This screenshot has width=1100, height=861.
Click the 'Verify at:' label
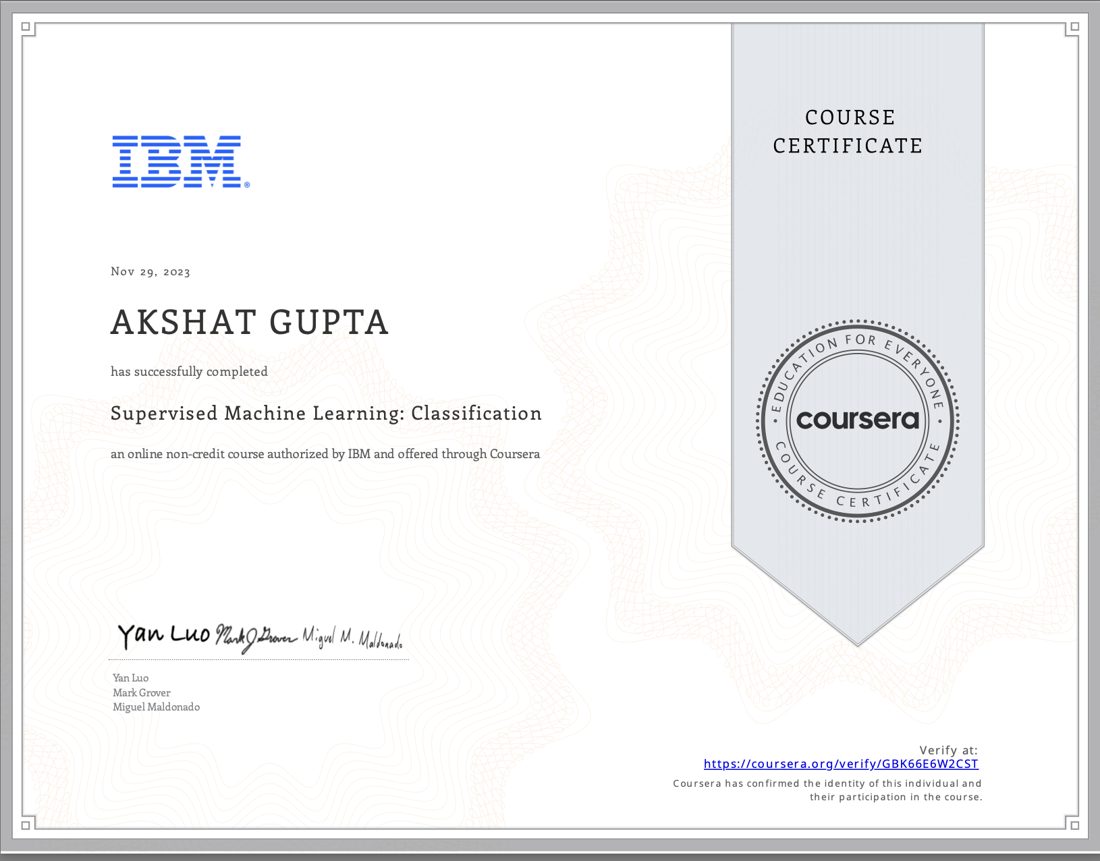tap(948, 750)
